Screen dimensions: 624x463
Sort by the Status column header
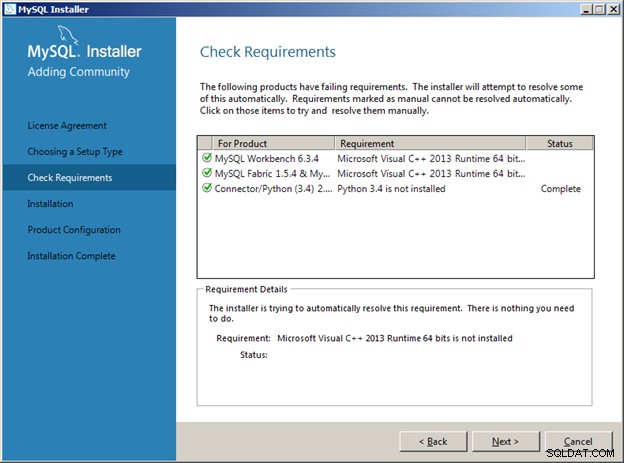(x=560, y=143)
